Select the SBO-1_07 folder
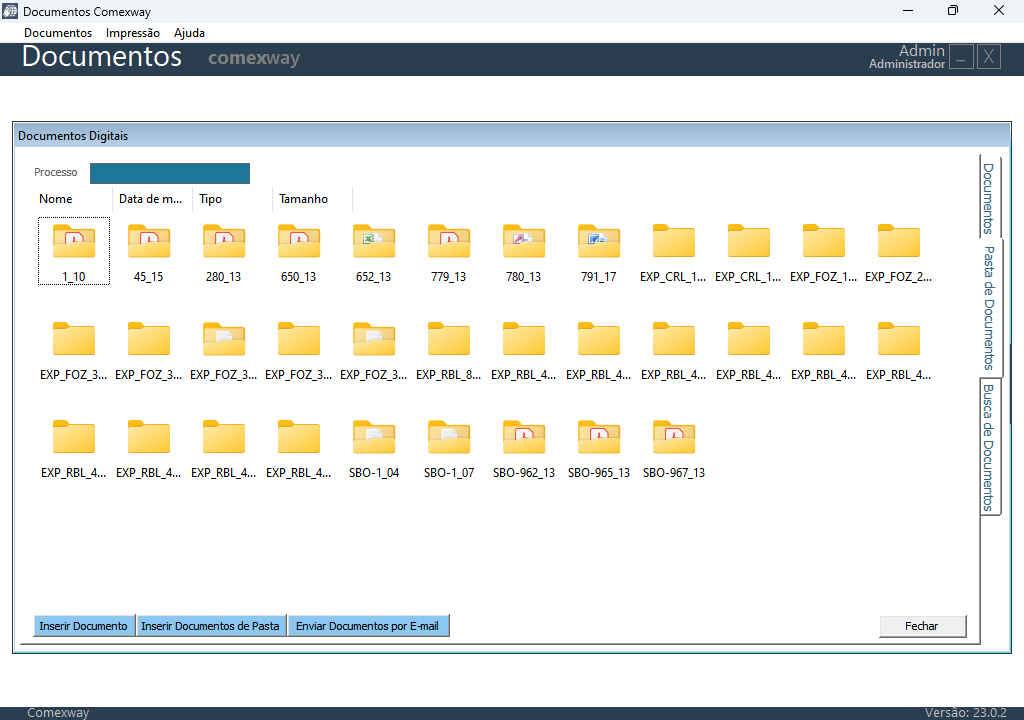The image size is (1024, 720). click(449, 448)
